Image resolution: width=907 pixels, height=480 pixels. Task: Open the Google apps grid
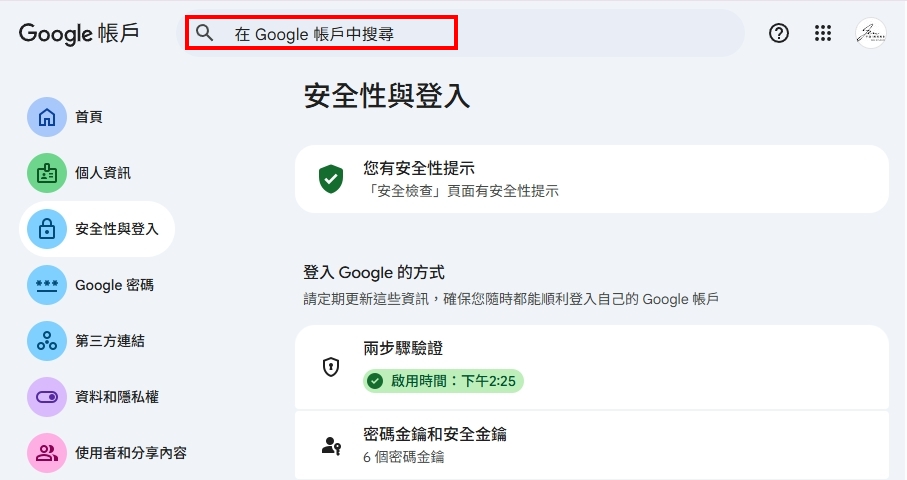823,33
